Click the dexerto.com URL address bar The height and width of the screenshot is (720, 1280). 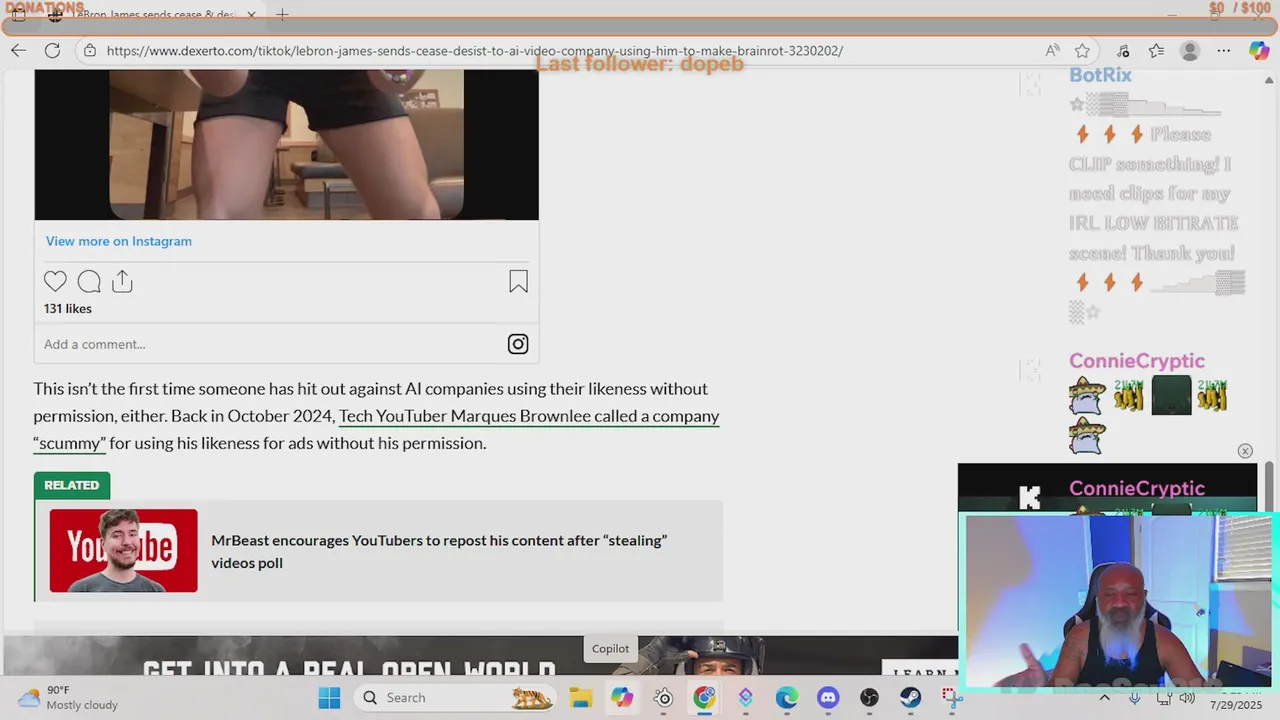(475, 50)
